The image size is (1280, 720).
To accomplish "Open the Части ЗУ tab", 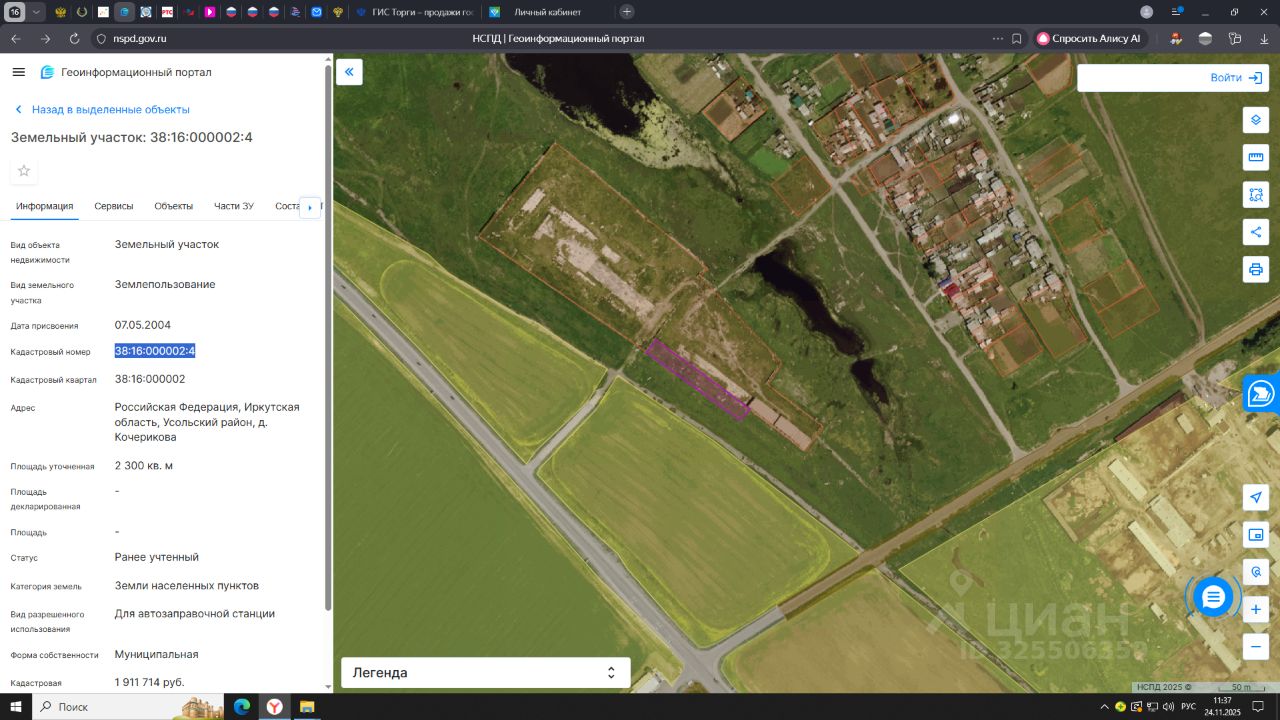I will click(x=234, y=206).
